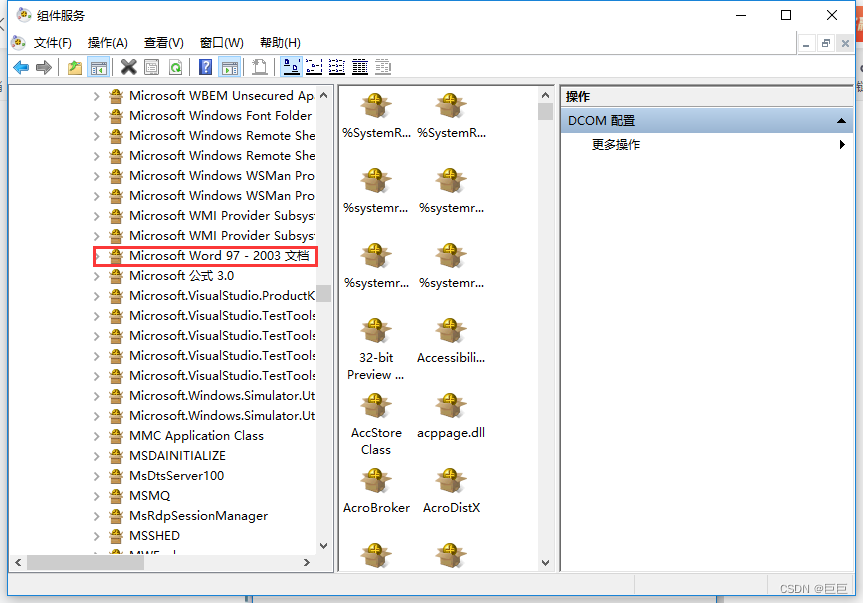Select the AcroBroker DCOM component icon
This screenshot has width=863, height=603.
pos(376,483)
